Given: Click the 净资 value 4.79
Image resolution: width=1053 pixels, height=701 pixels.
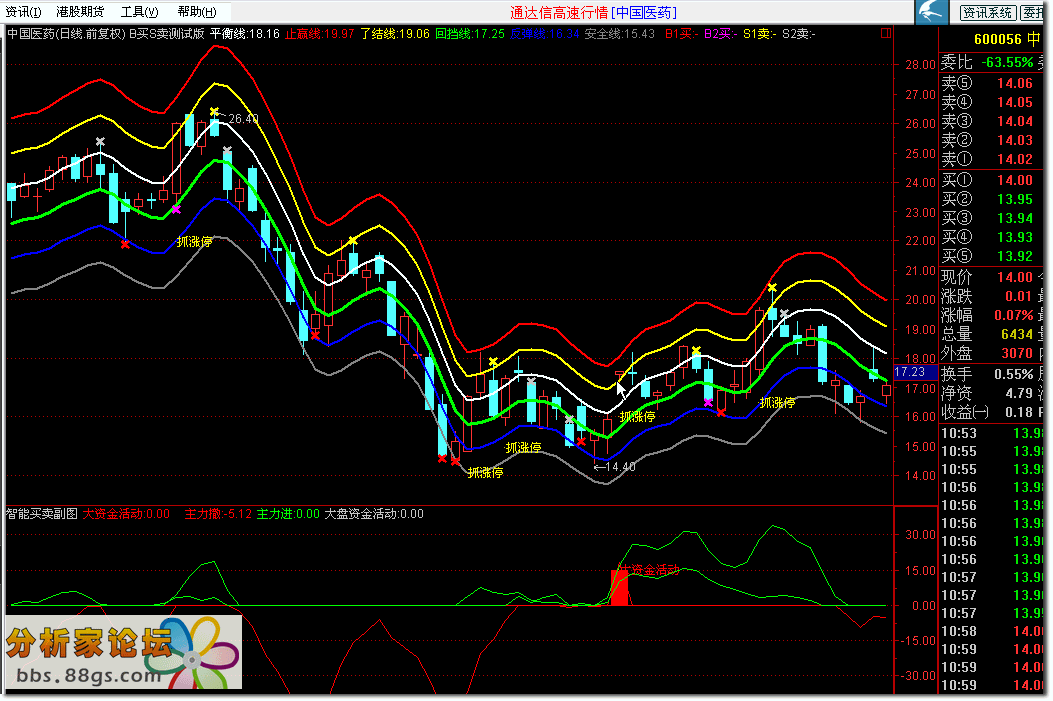Looking at the screenshot, I should 1019,393.
